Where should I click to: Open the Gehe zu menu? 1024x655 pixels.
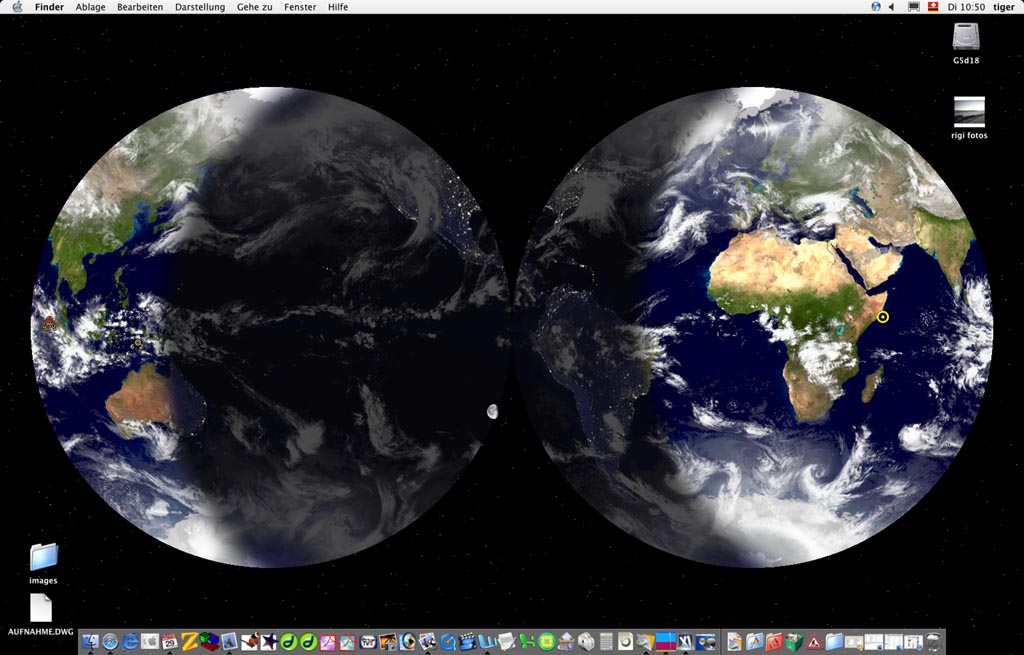pos(255,7)
